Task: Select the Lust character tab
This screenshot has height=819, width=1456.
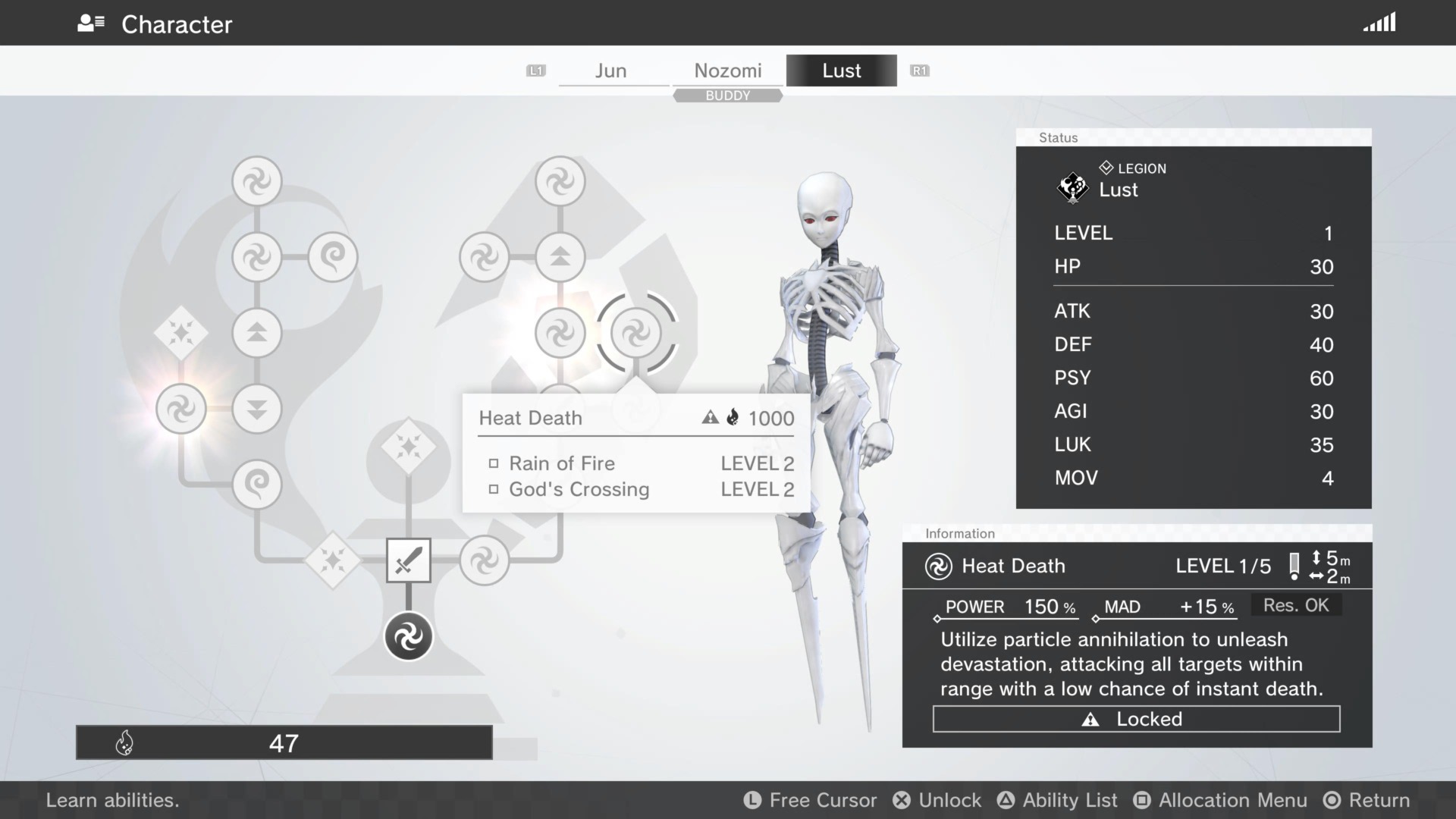Action: [x=841, y=71]
